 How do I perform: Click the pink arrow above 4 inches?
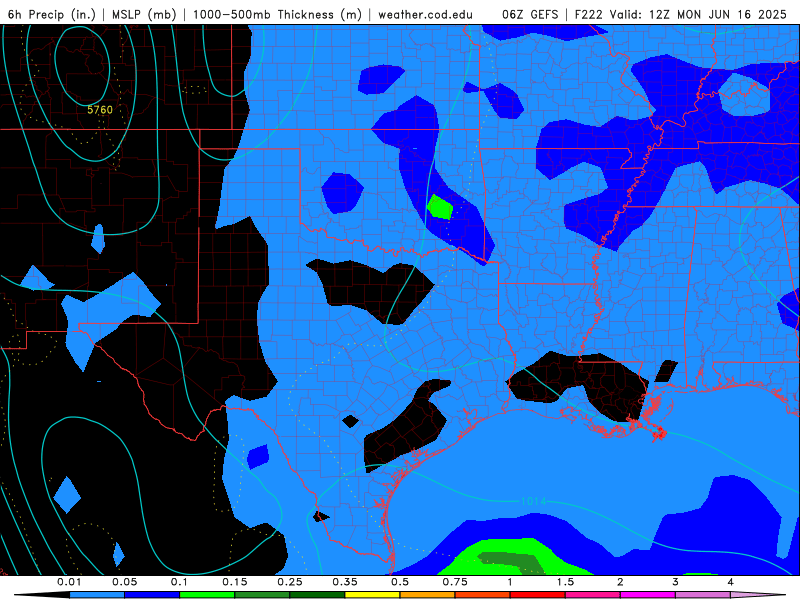tap(758, 595)
